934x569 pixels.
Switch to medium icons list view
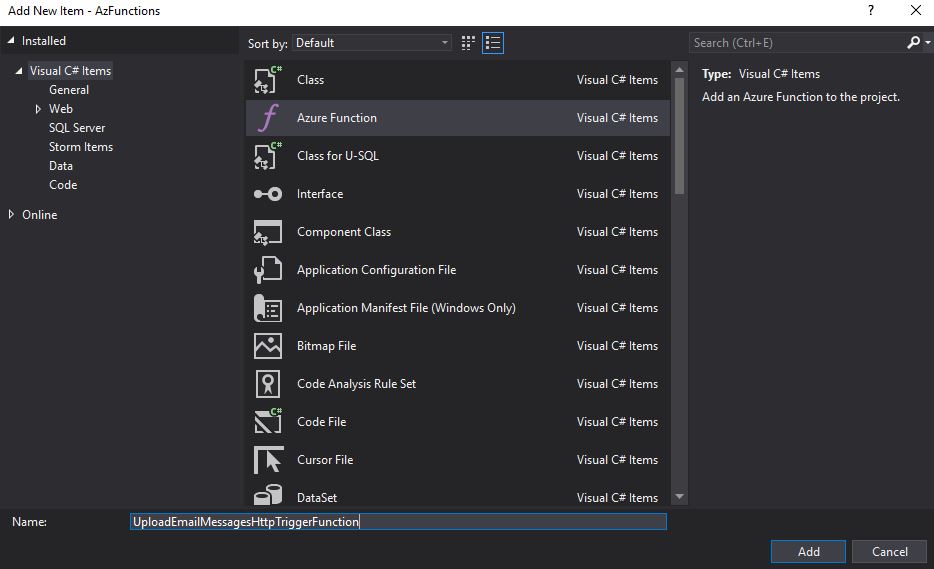click(x=493, y=43)
